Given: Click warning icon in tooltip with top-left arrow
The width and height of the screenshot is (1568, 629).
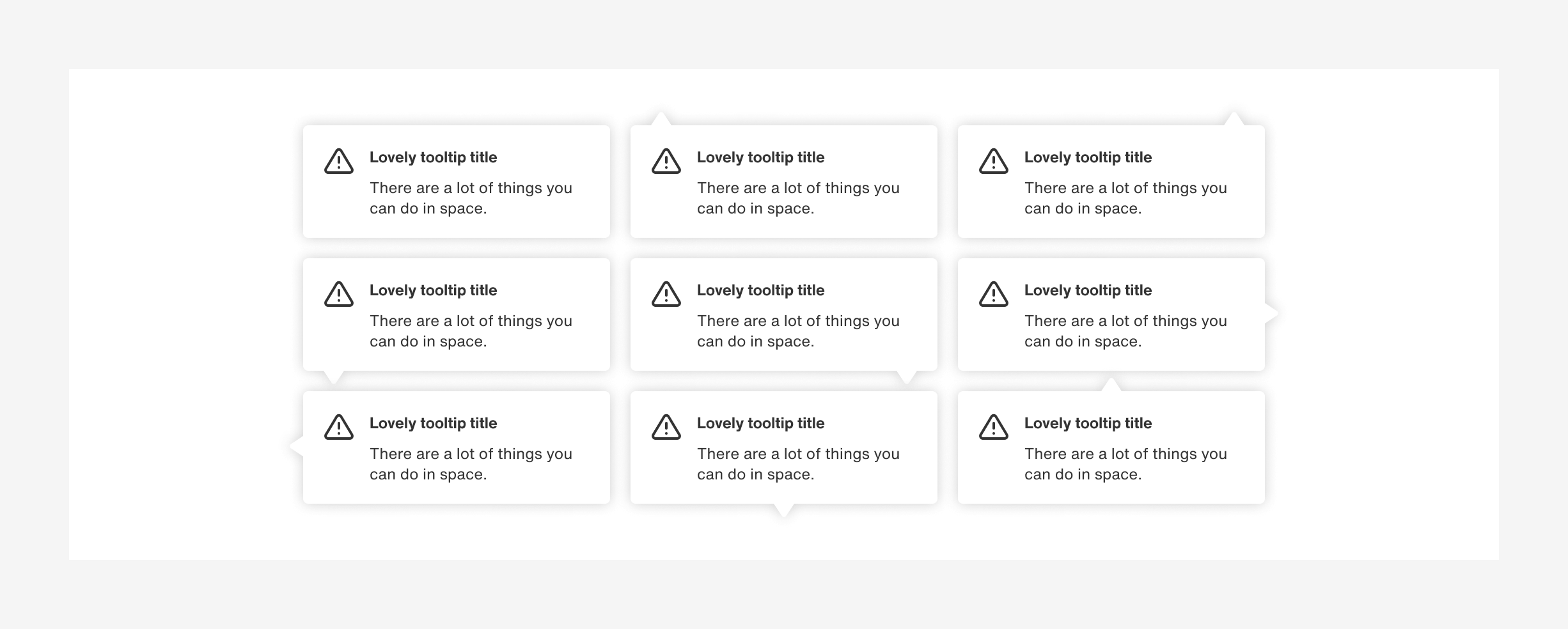Looking at the screenshot, I should pyautogui.click(x=666, y=161).
